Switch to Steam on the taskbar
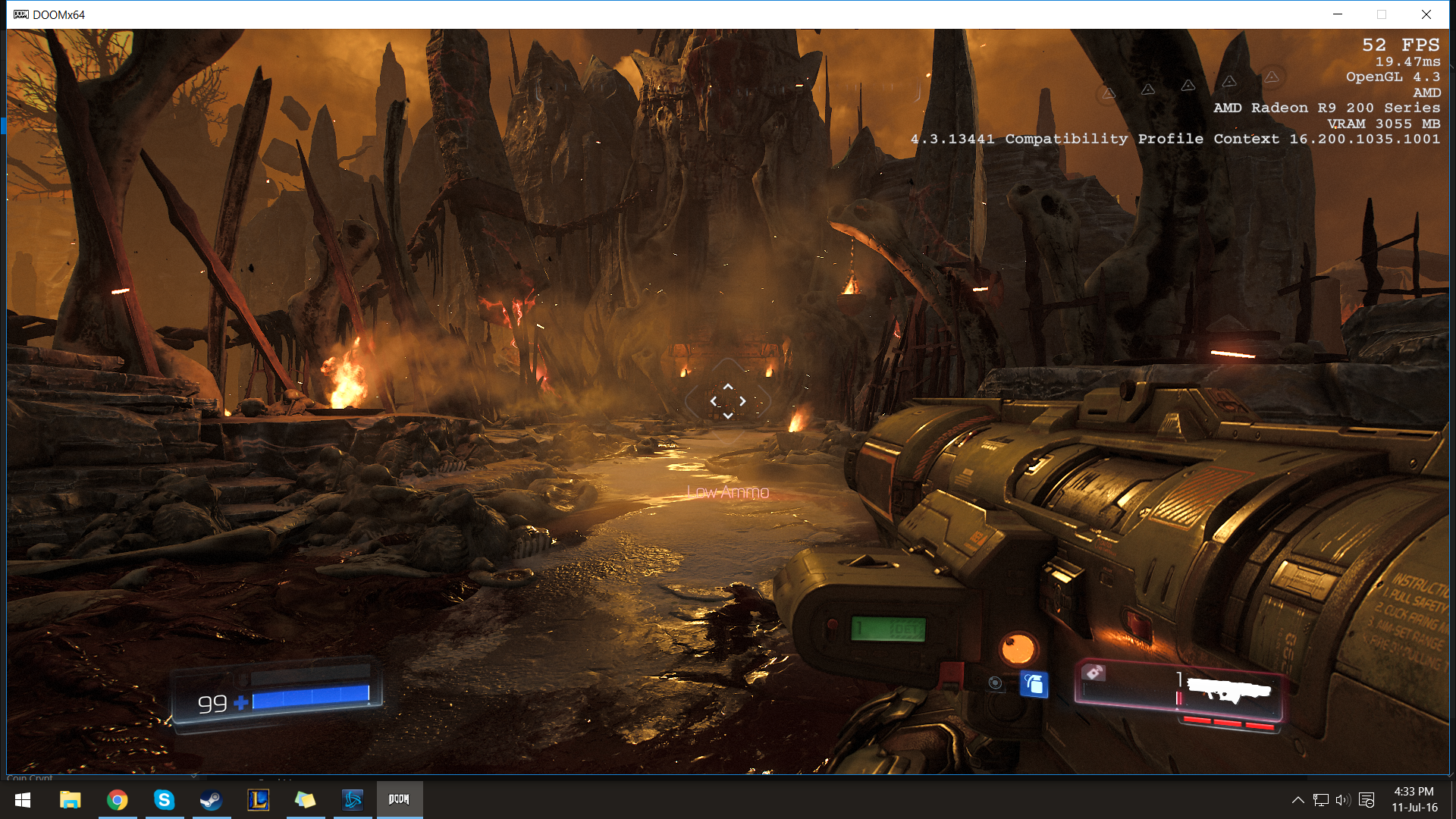Viewport: 1456px width, 819px height. coord(211,800)
